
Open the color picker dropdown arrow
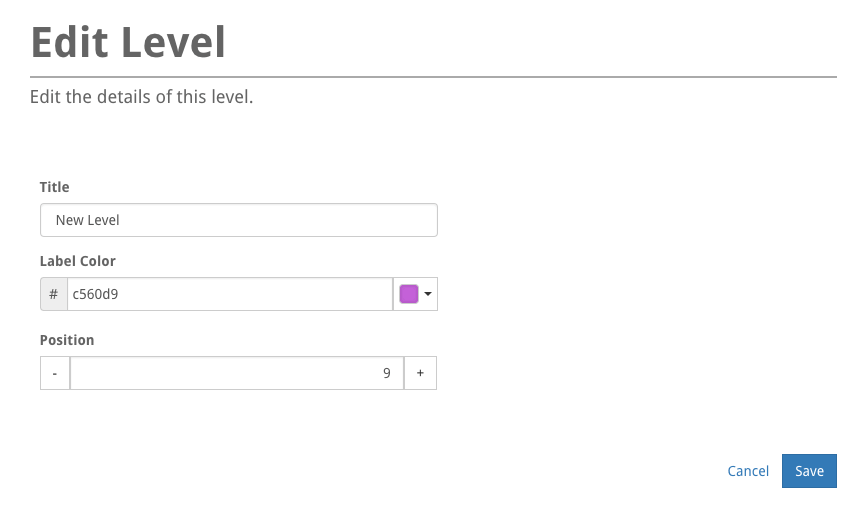coord(428,294)
